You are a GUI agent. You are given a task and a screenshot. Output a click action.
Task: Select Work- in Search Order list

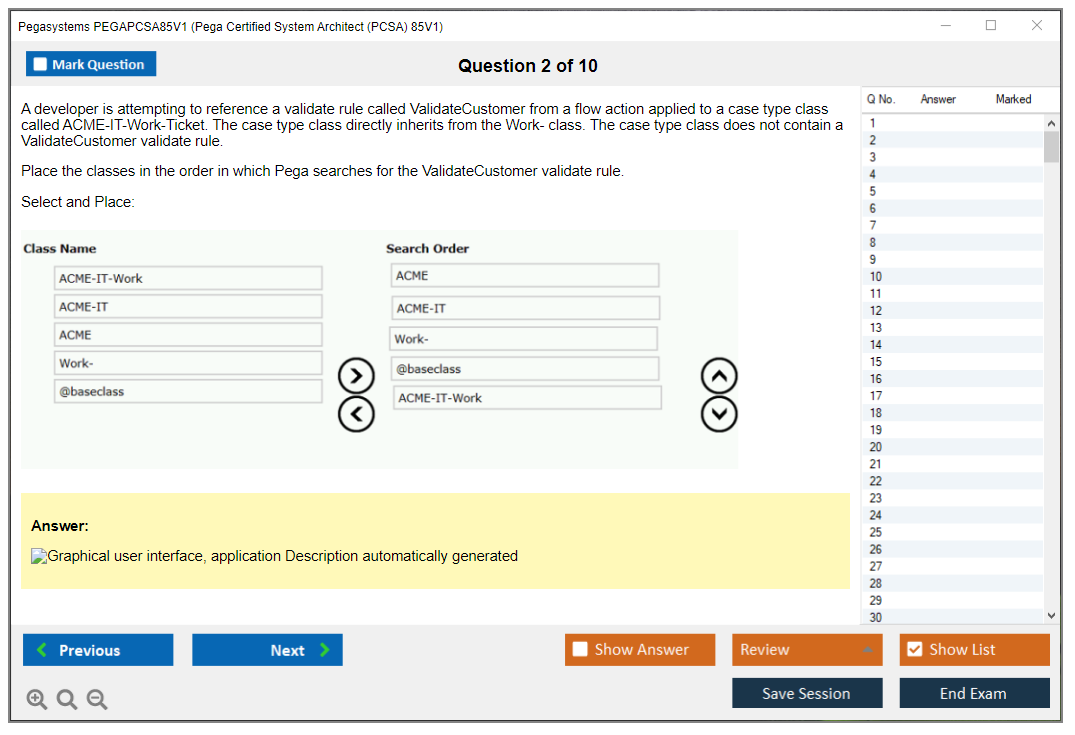(523, 339)
